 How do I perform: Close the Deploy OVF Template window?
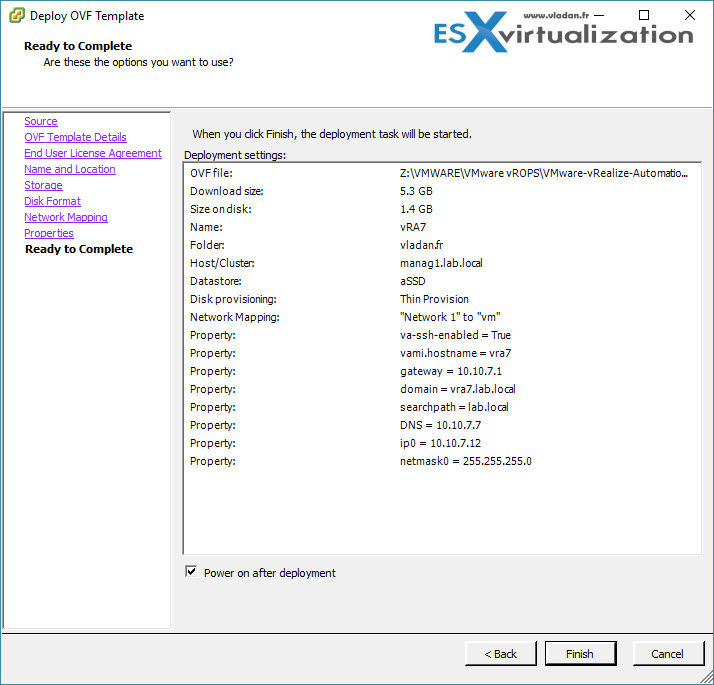pos(690,15)
